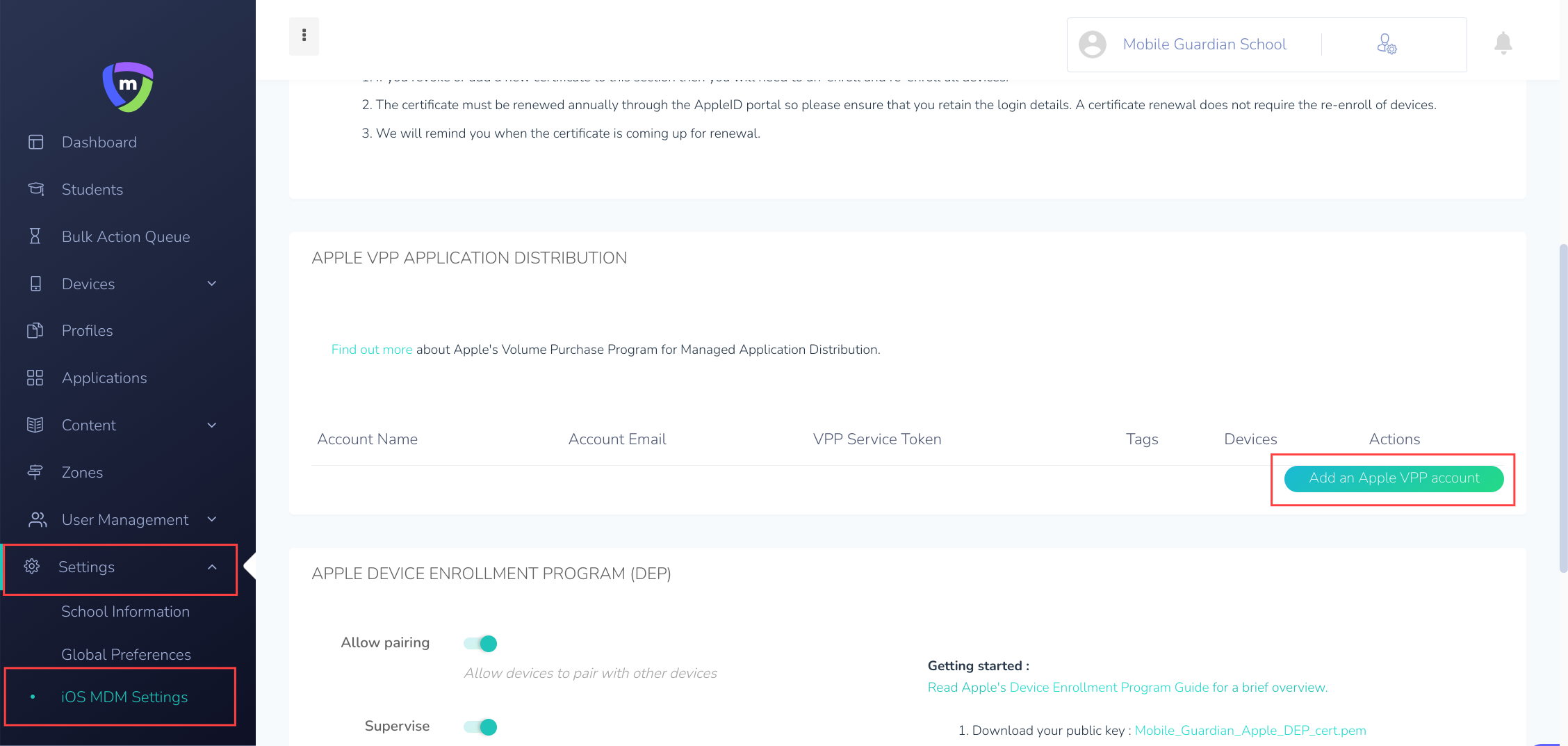Click the Allow pairing label
1568x746 pixels.
pyautogui.click(x=385, y=642)
